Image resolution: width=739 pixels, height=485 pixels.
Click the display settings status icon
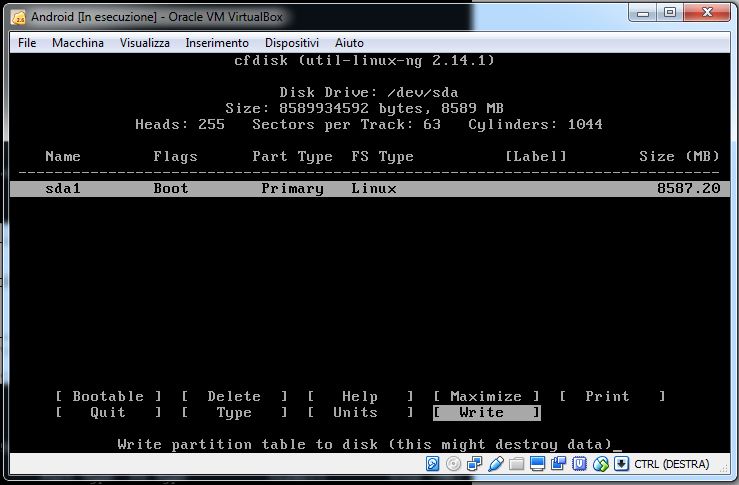(x=538, y=464)
